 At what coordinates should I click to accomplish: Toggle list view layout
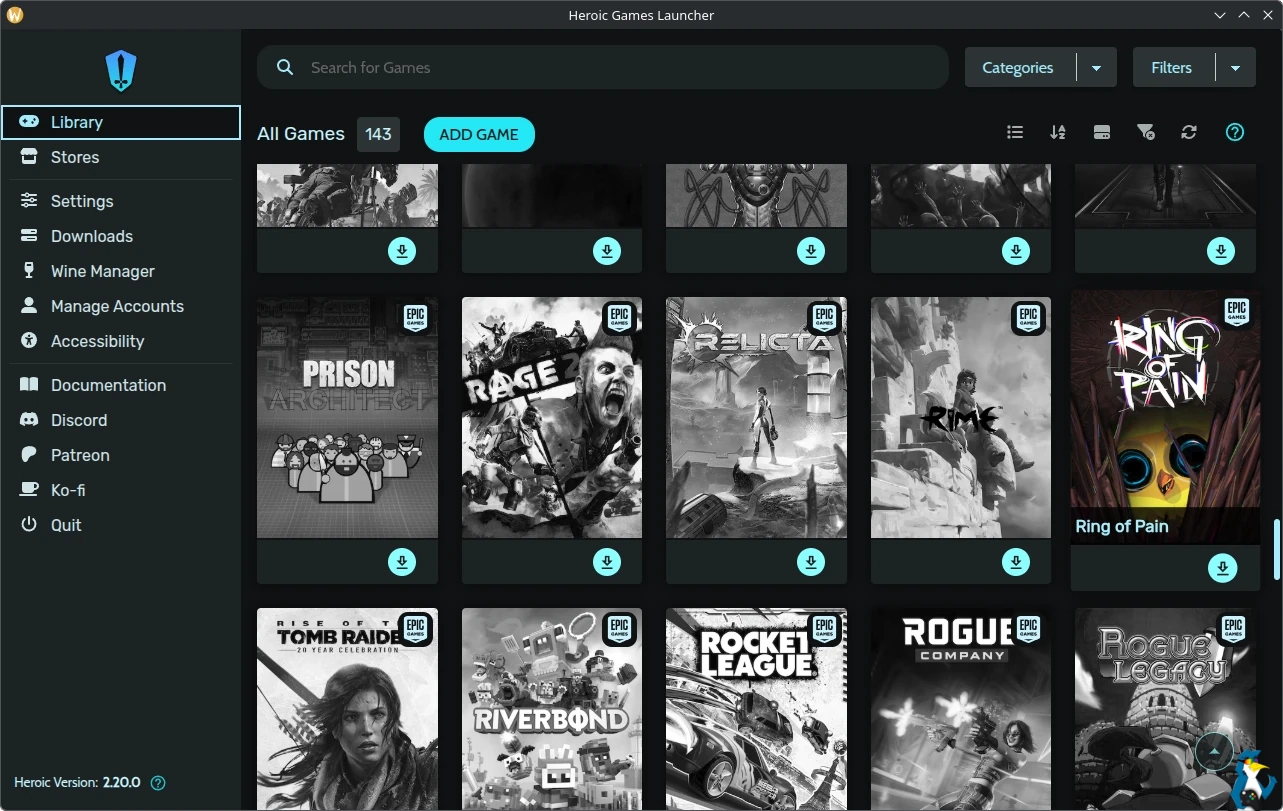click(x=1015, y=133)
